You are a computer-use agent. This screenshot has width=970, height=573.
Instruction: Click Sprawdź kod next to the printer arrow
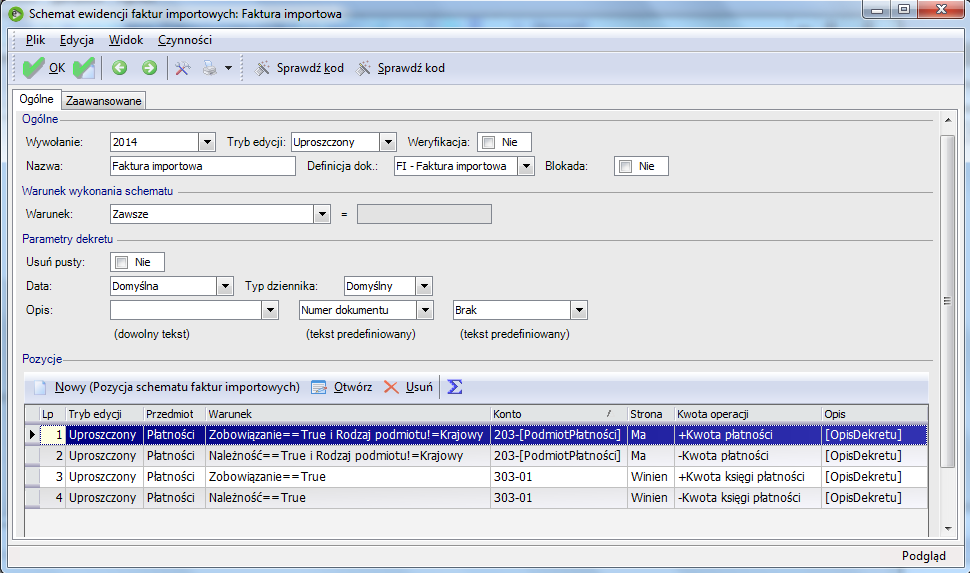point(299,68)
